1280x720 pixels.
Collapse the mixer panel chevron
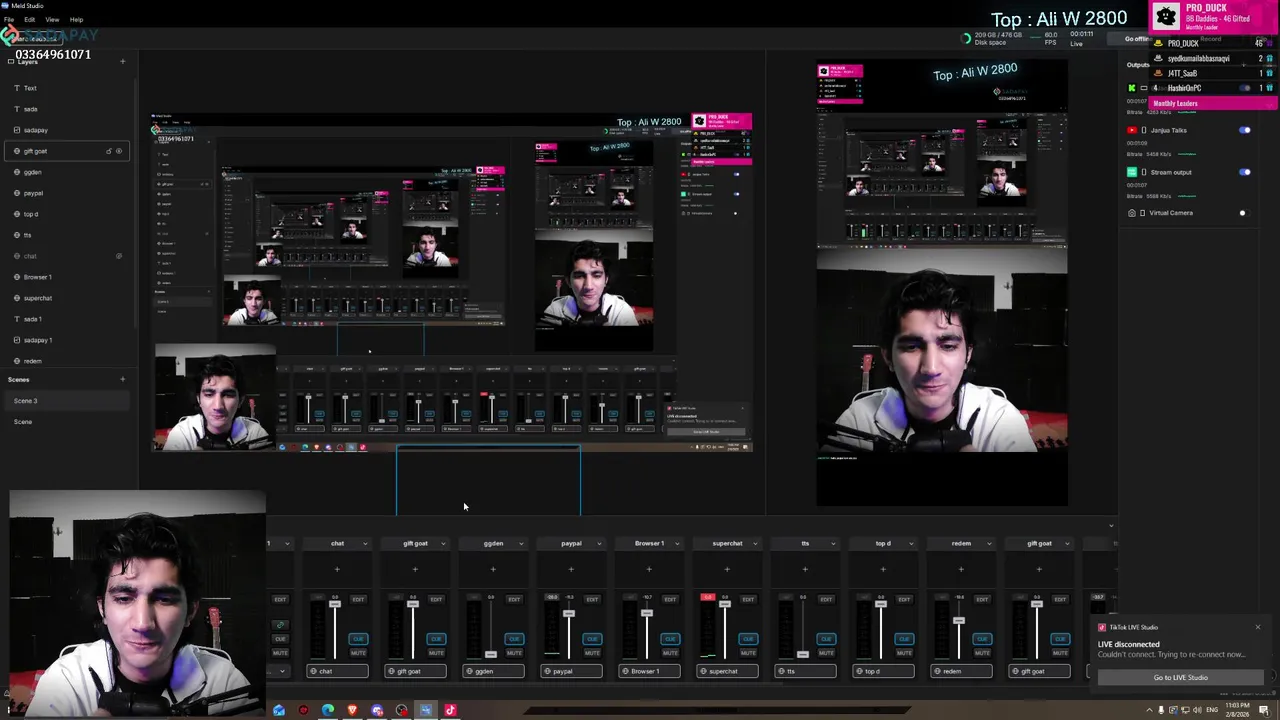point(1111,526)
